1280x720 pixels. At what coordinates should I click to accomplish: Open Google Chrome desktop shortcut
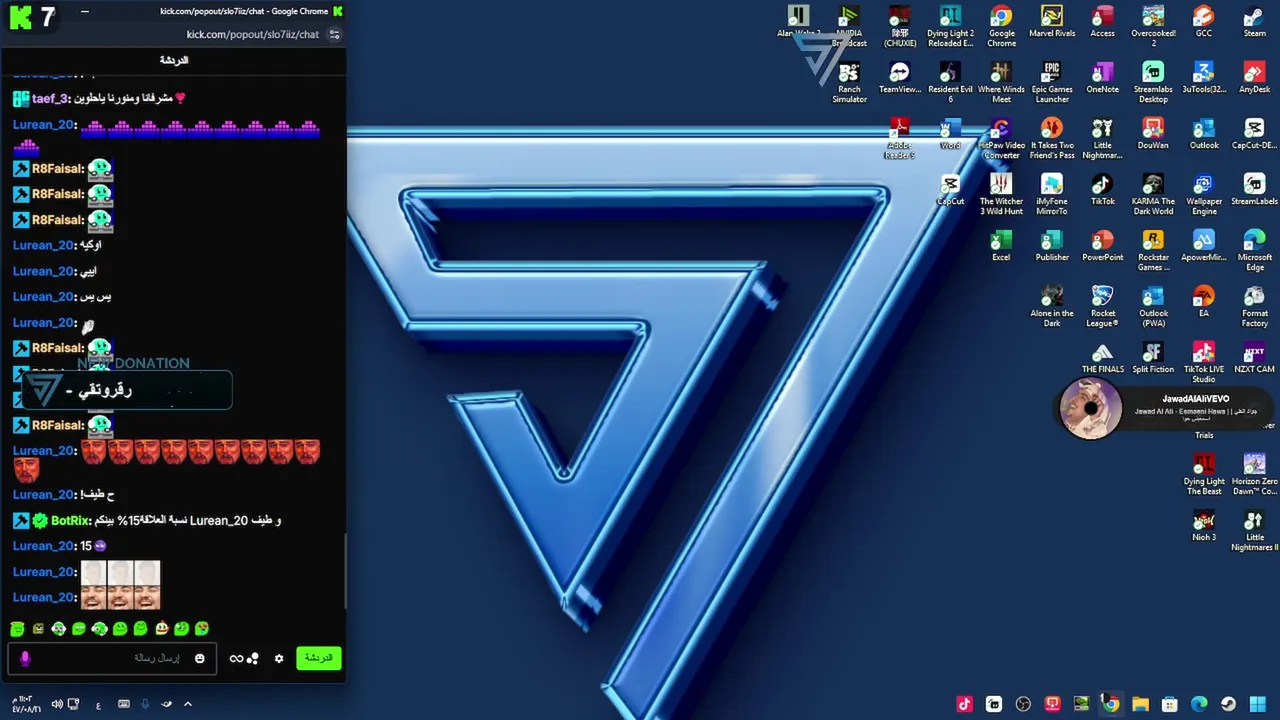coord(1001,27)
